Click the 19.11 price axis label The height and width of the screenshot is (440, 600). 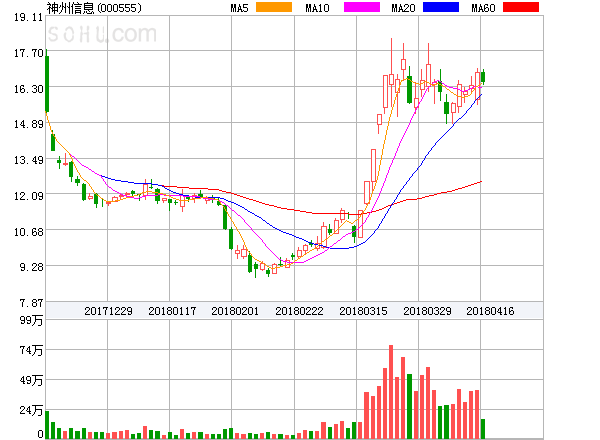click(x=28, y=17)
